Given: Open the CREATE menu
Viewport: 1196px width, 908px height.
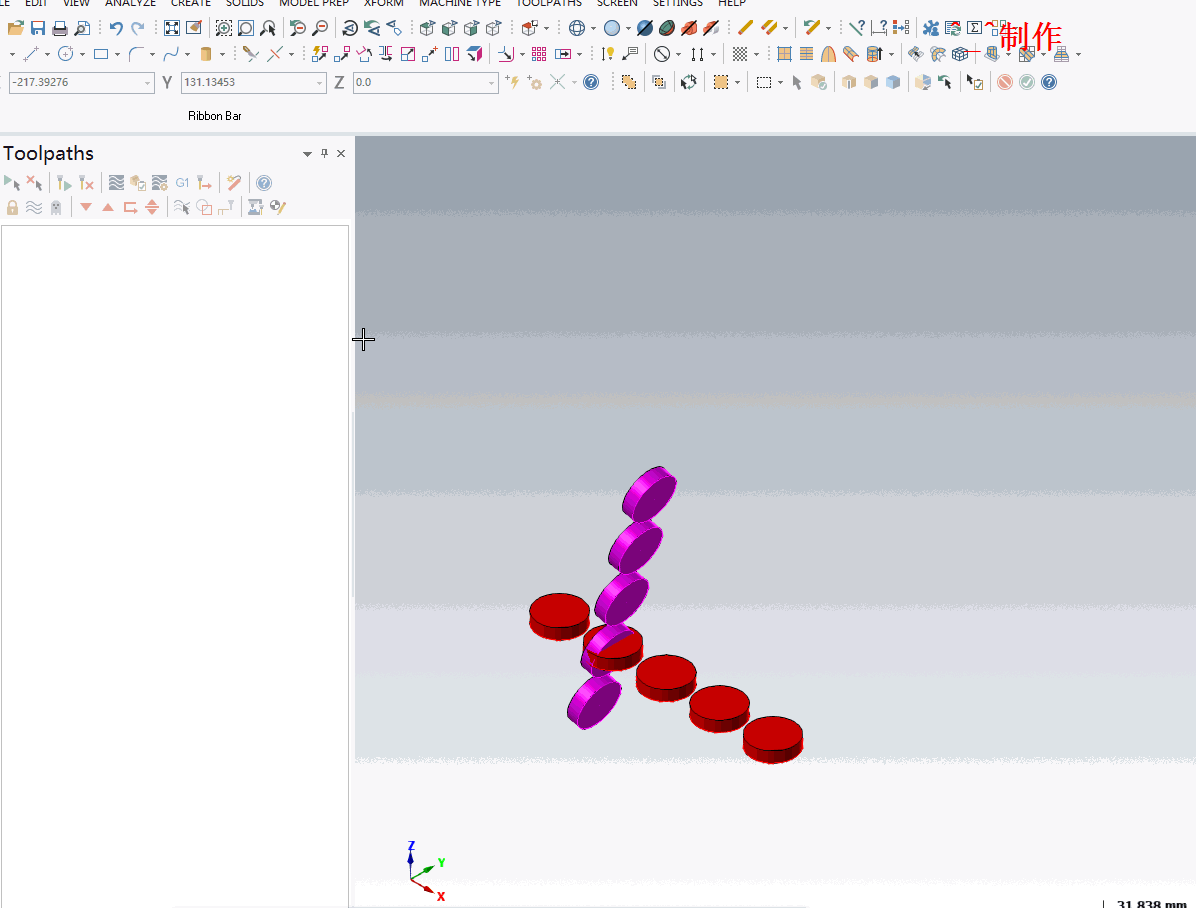Looking at the screenshot, I should (191, 3).
